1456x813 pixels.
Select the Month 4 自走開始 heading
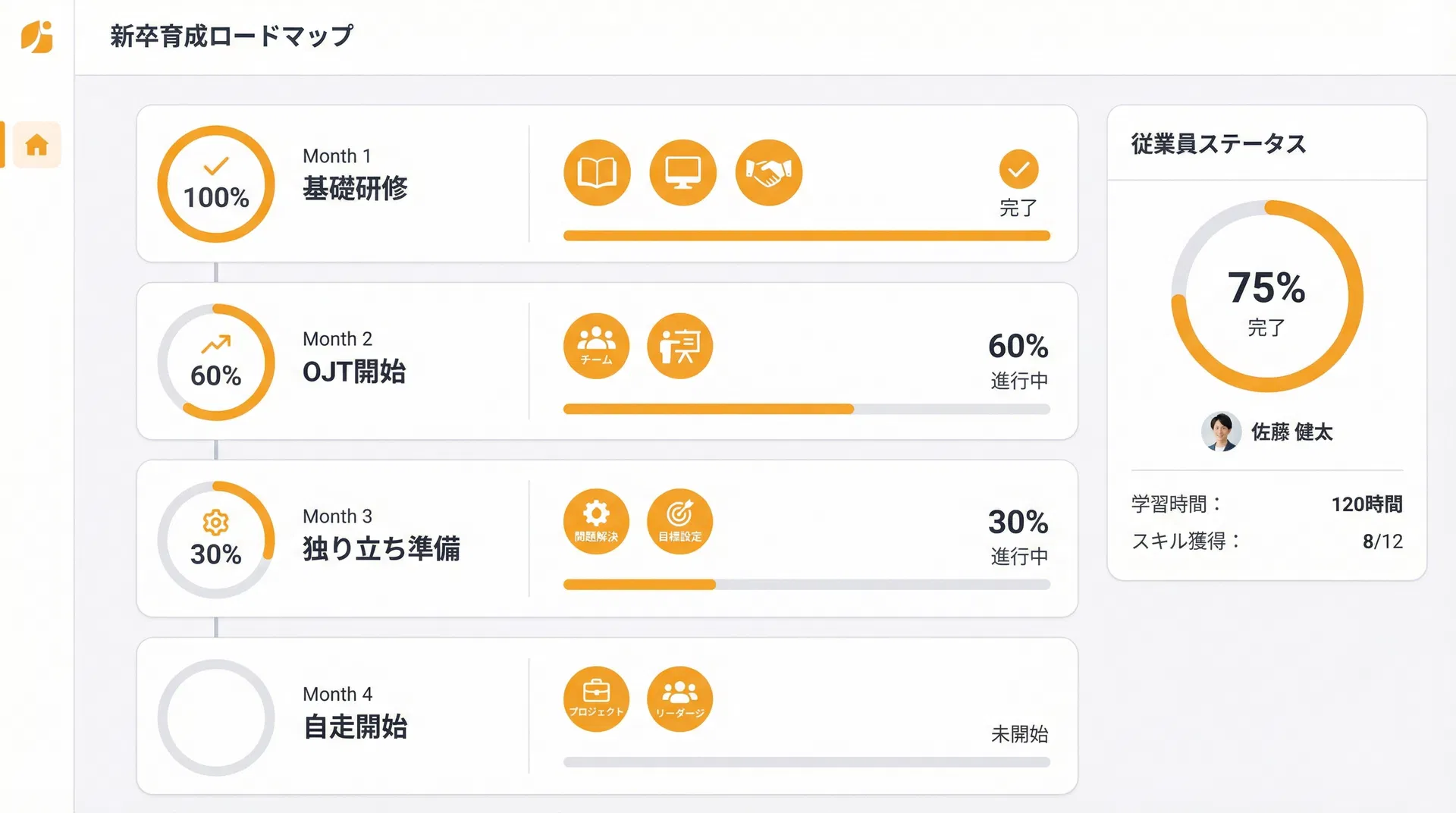(x=355, y=726)
